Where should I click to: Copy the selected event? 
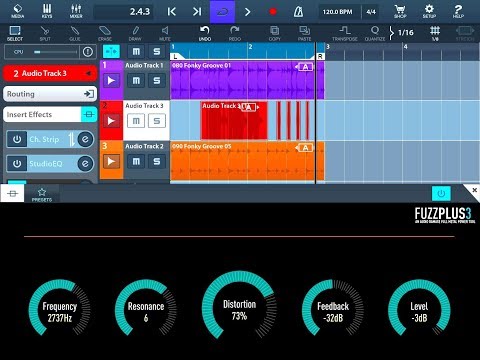[275, 33]
